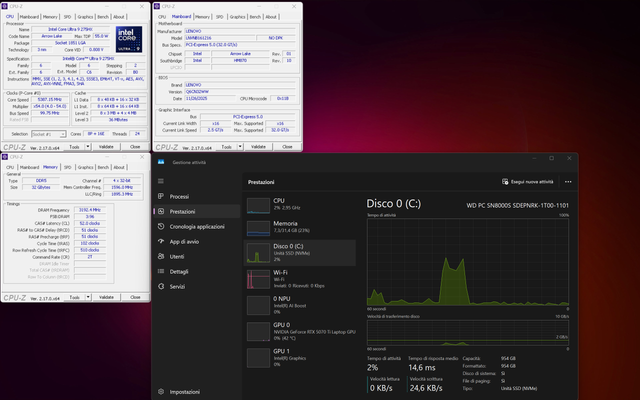Screen dimensions: 640x400
Task: Click the Task Manager app icon in title bar
Action: click(161, 162)
